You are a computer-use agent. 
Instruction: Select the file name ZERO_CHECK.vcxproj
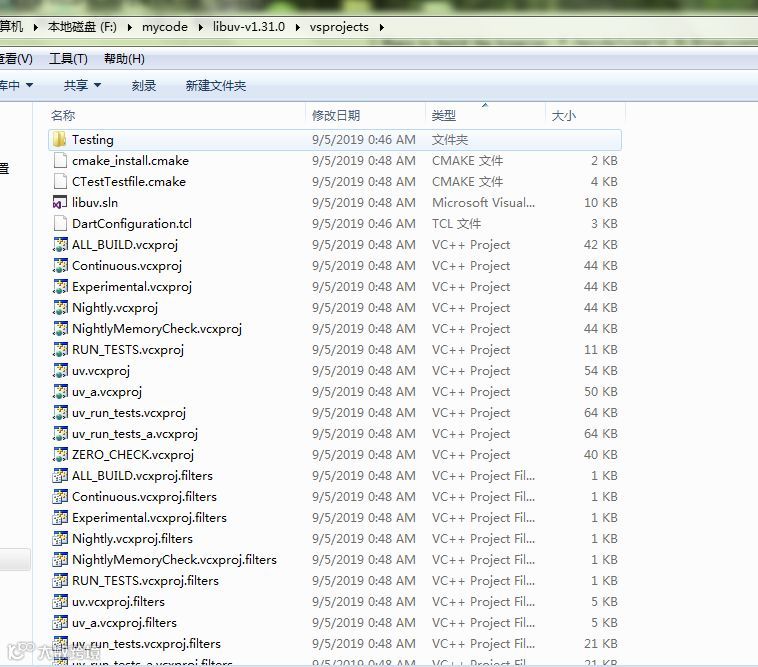point(133,455)
